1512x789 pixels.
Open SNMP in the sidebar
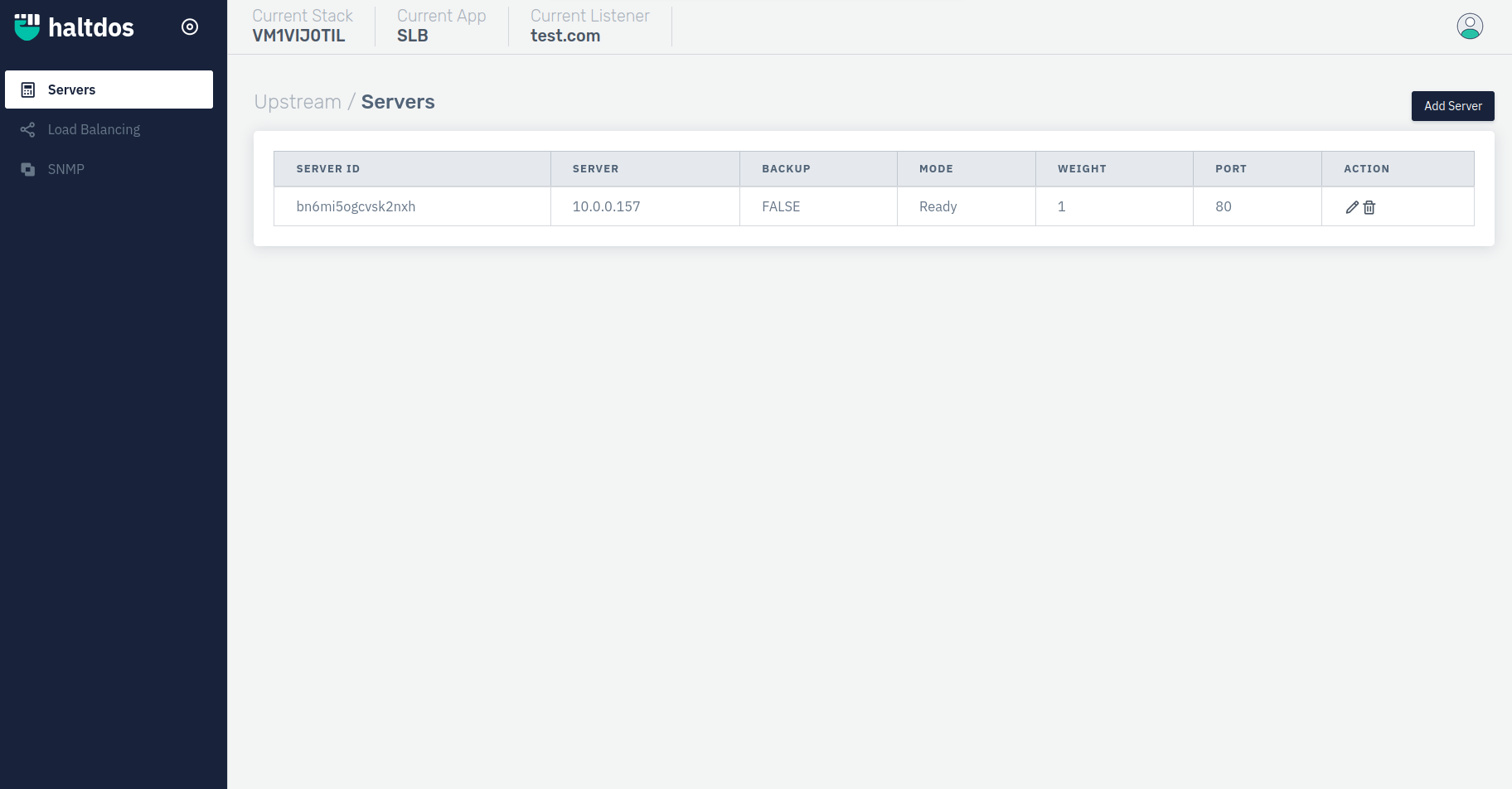tap(109, 169)
